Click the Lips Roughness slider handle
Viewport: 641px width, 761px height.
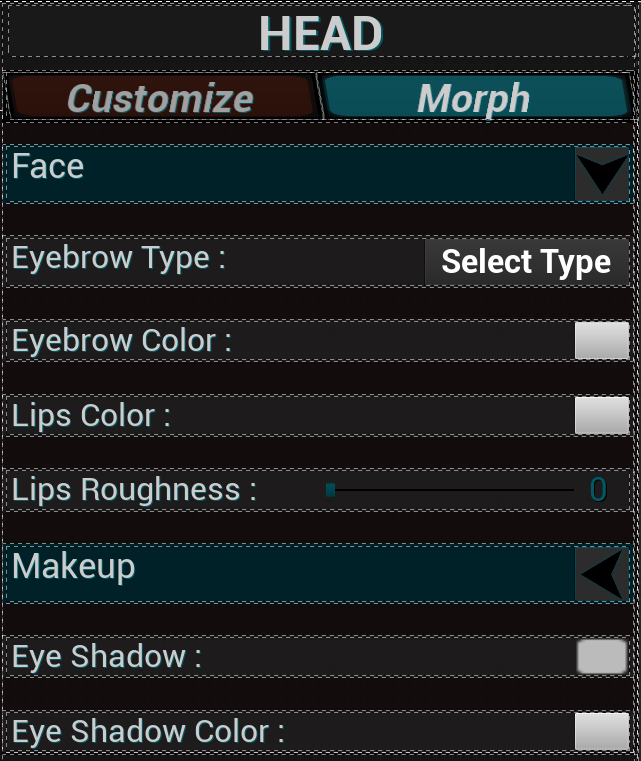[x=330, y=490]
